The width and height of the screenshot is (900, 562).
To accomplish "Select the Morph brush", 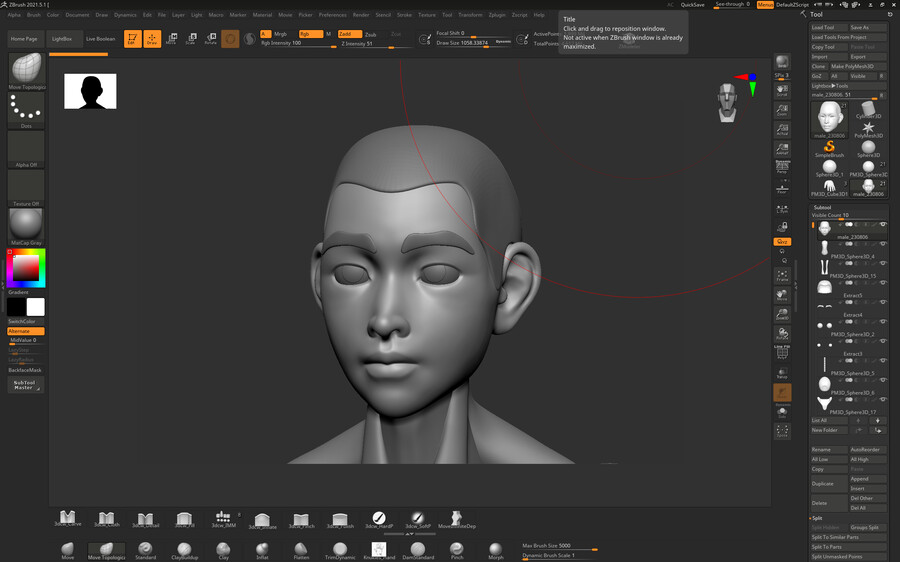I will 495,551.
